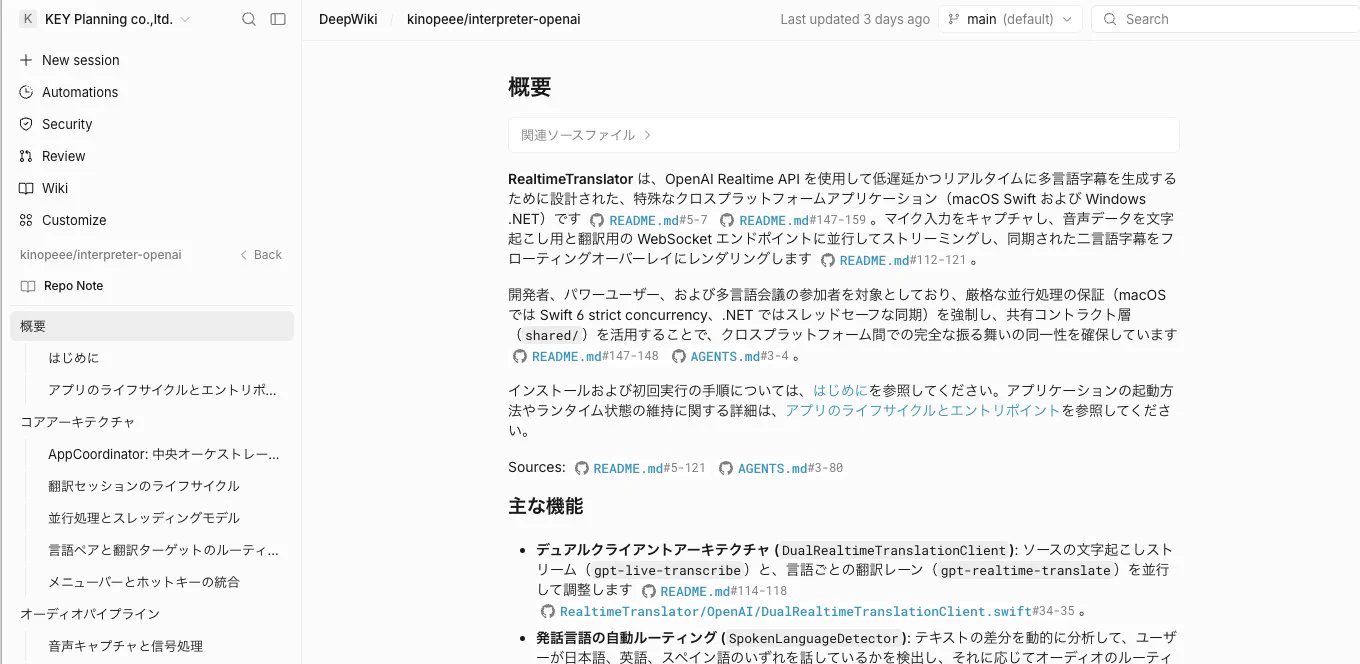1360x664 pixels.
Task: Click the GitHub icon beside README.md #147-159
Action: (727, 220)
